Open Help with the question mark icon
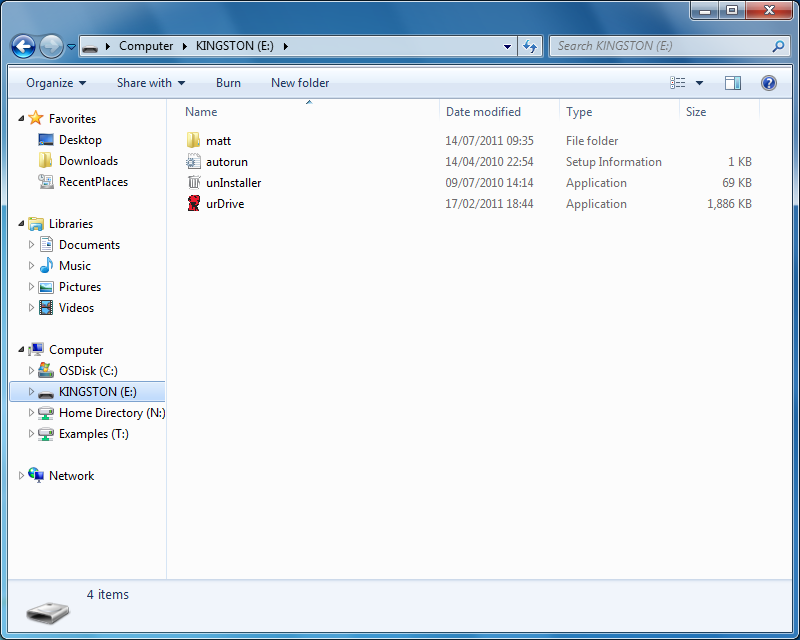The image size is (800, 640). [768, 83]
